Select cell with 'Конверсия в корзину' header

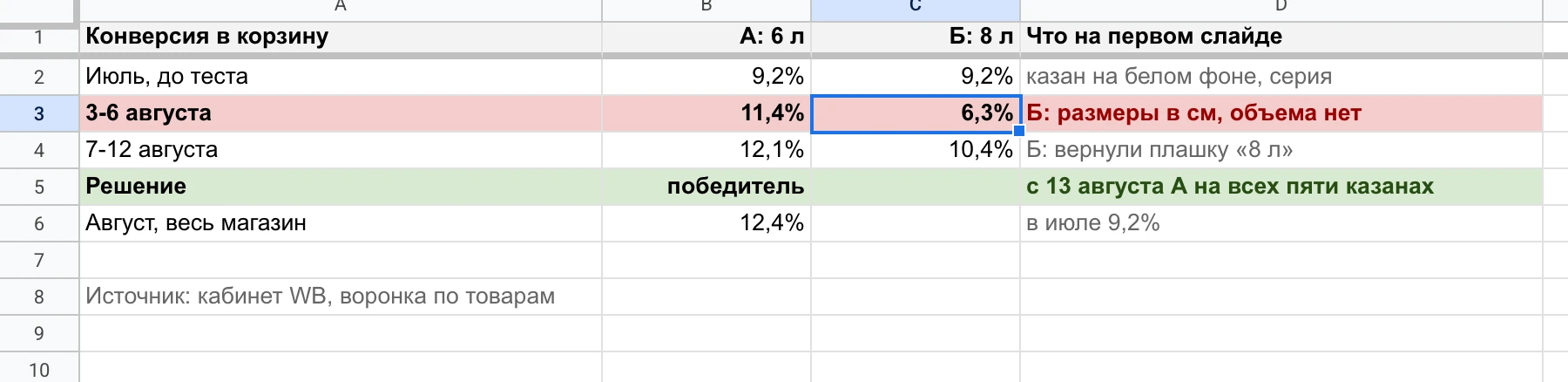[341, 37]
